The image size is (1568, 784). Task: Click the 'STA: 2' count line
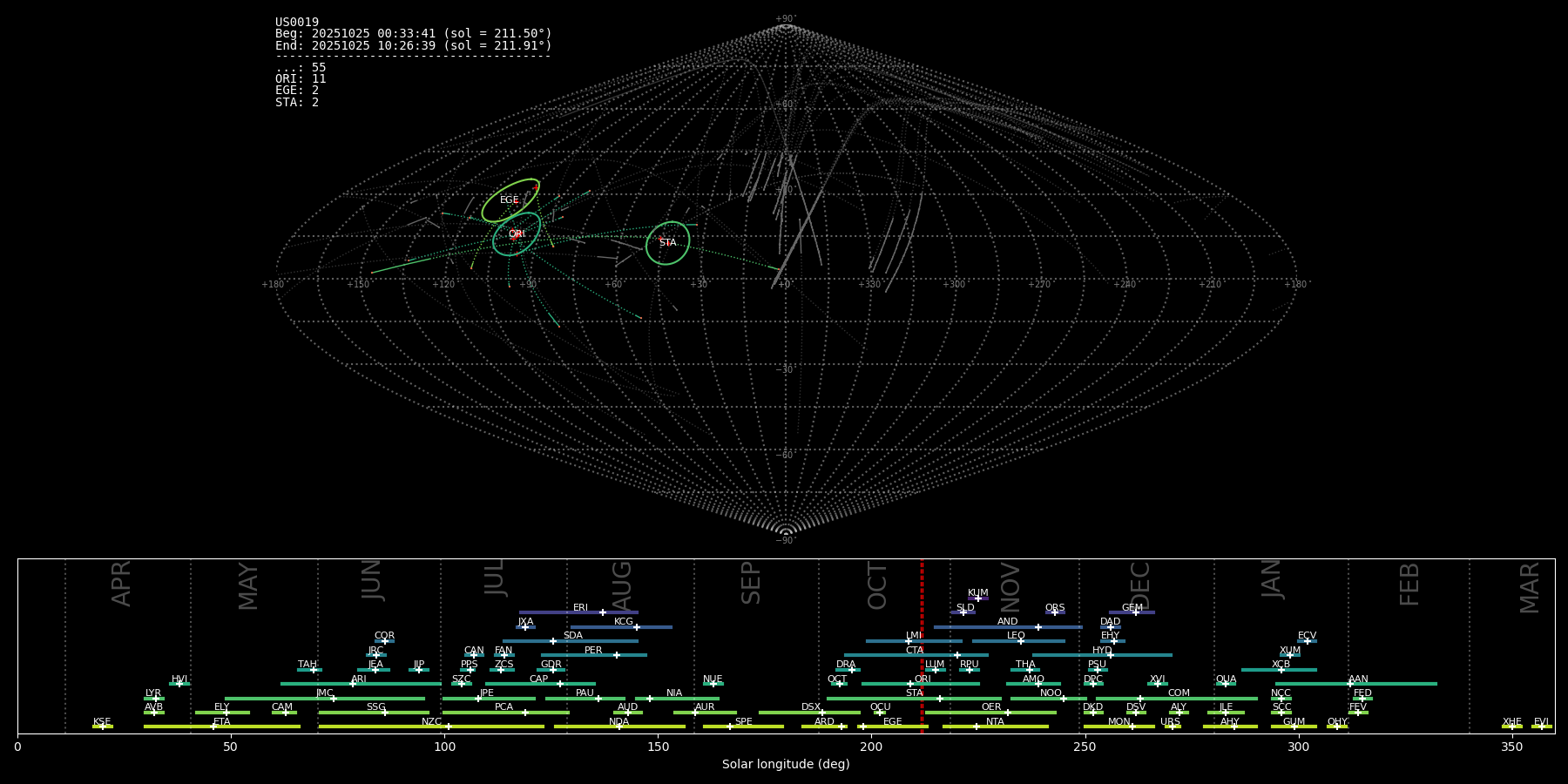[x=297, y=102]
